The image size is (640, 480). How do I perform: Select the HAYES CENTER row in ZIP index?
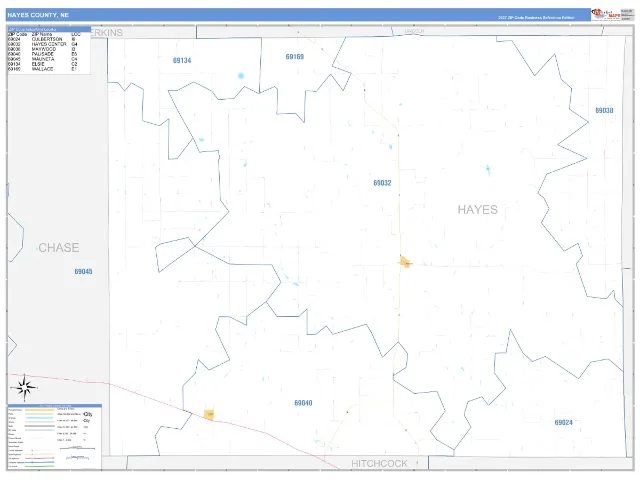pyautogui.click(x=44, y=44)
